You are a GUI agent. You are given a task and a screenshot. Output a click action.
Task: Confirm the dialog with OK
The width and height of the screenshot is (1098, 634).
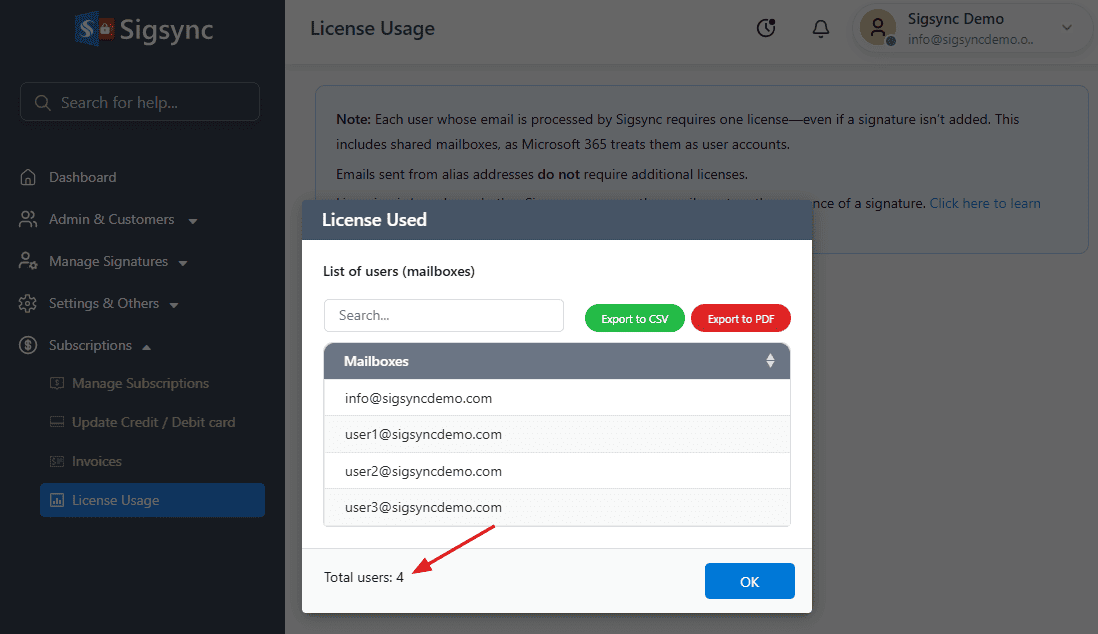tap(749, 581)
